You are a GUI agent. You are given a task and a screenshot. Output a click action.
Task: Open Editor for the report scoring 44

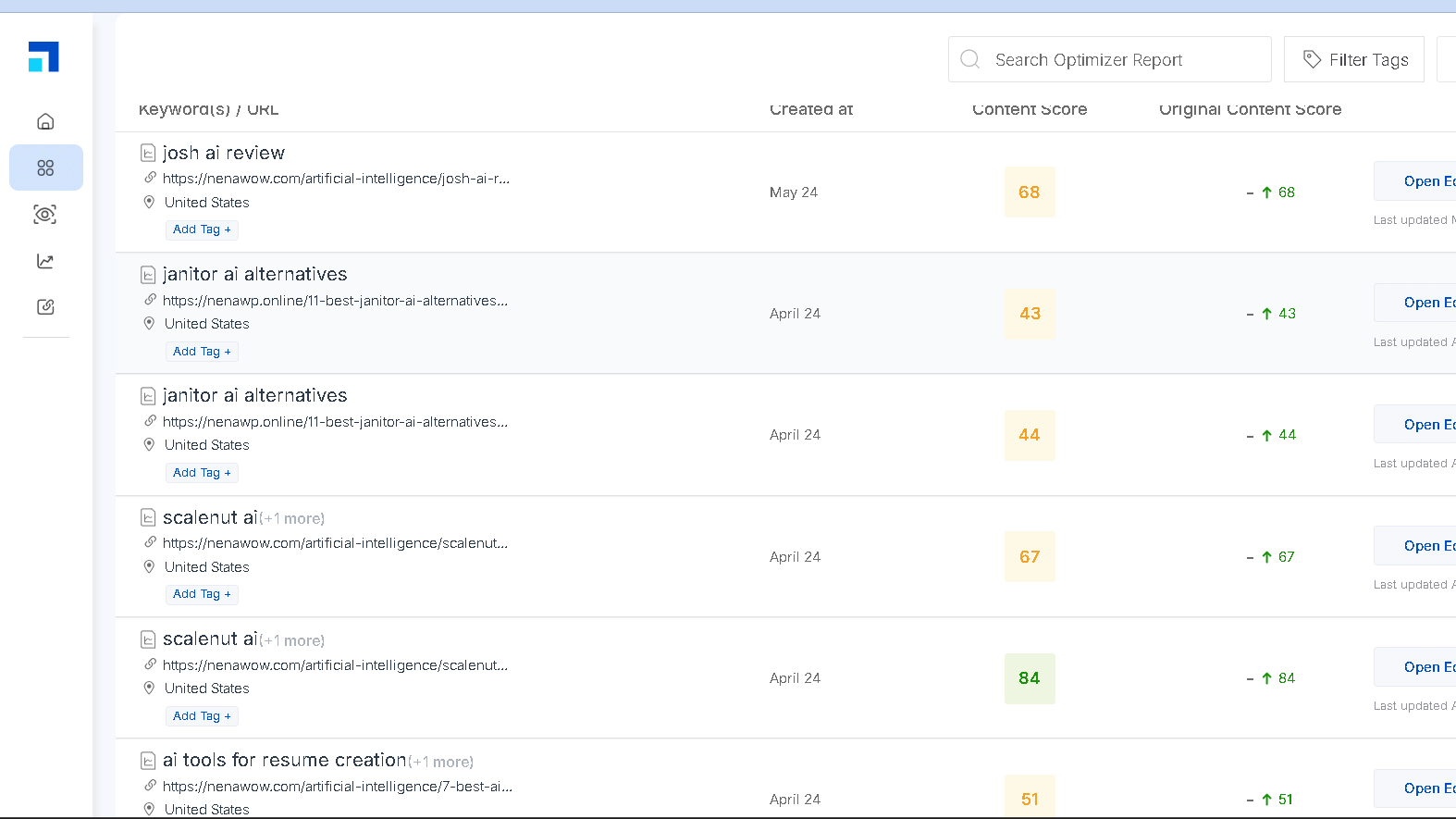click(1415, 425)
